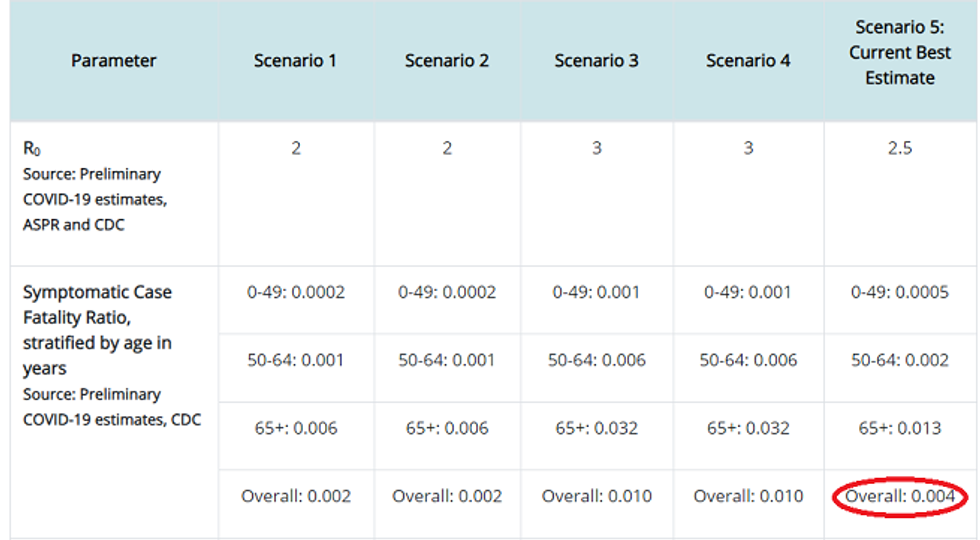Click the Scenario 3 column header
This screenshot has height=540, width=980.
tap(596, 61)
